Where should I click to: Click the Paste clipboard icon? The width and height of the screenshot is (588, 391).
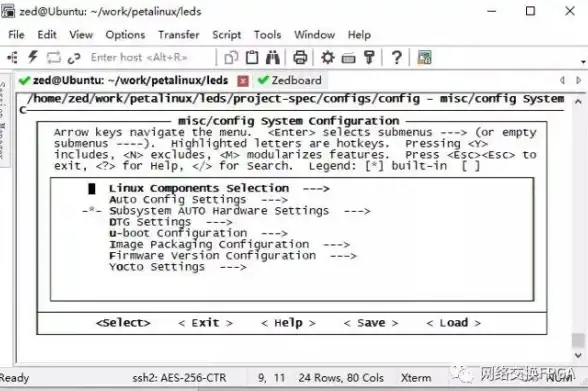[252, 57]
